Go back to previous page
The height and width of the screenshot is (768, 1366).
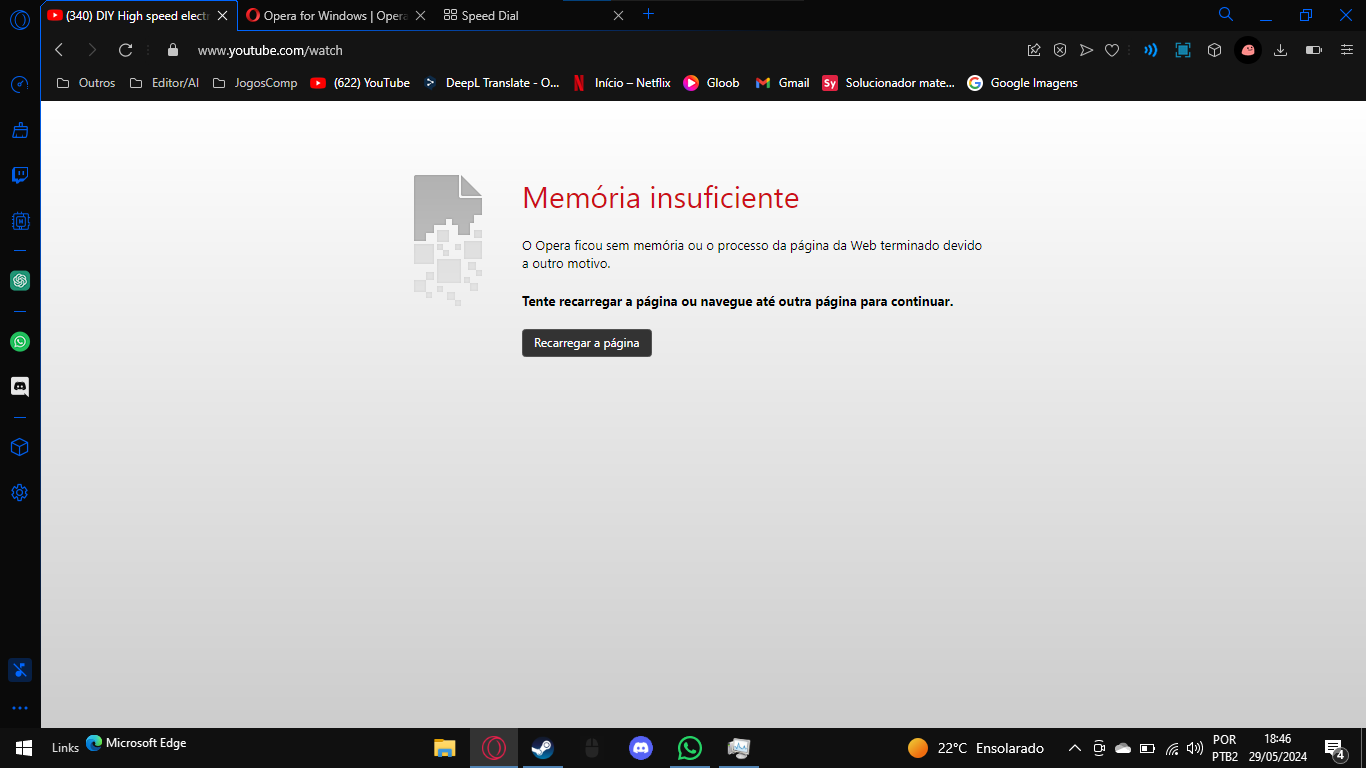pyautogui.click(x=59, y=50)
